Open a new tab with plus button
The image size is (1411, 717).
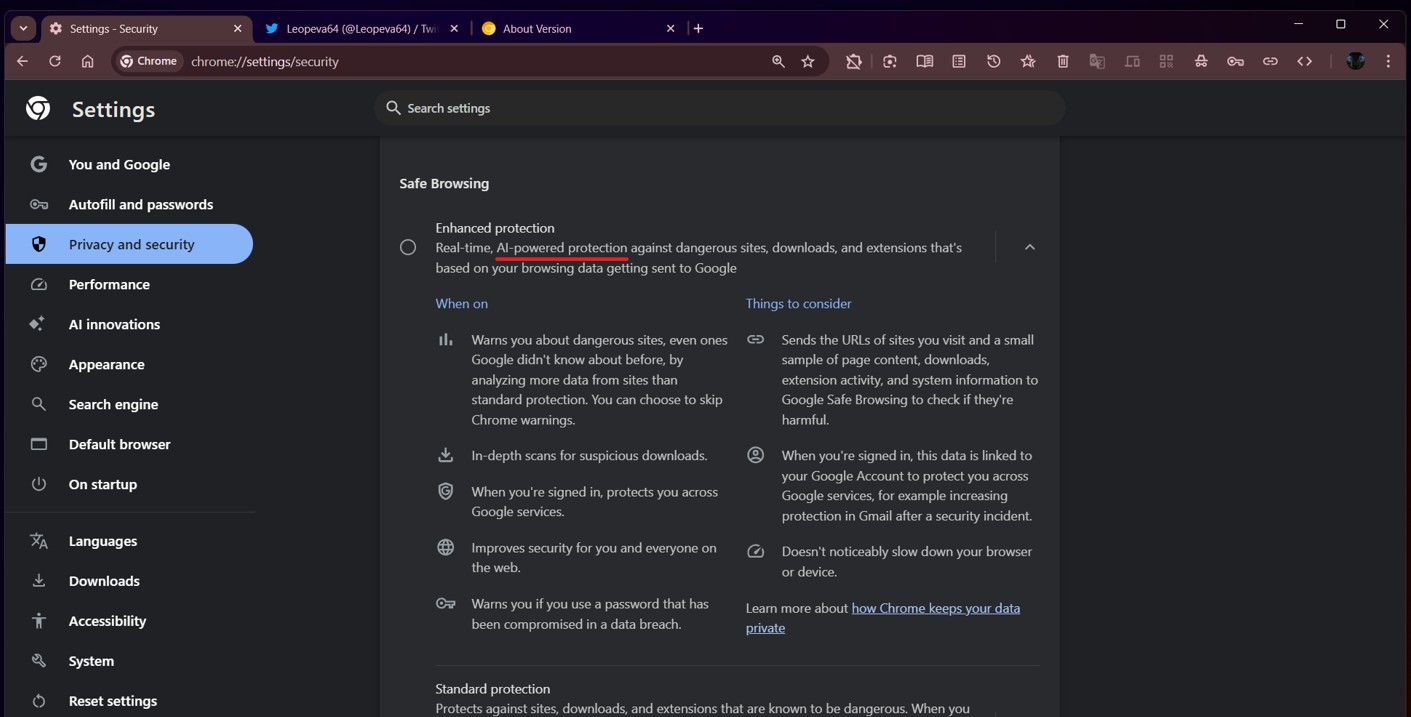698,28
